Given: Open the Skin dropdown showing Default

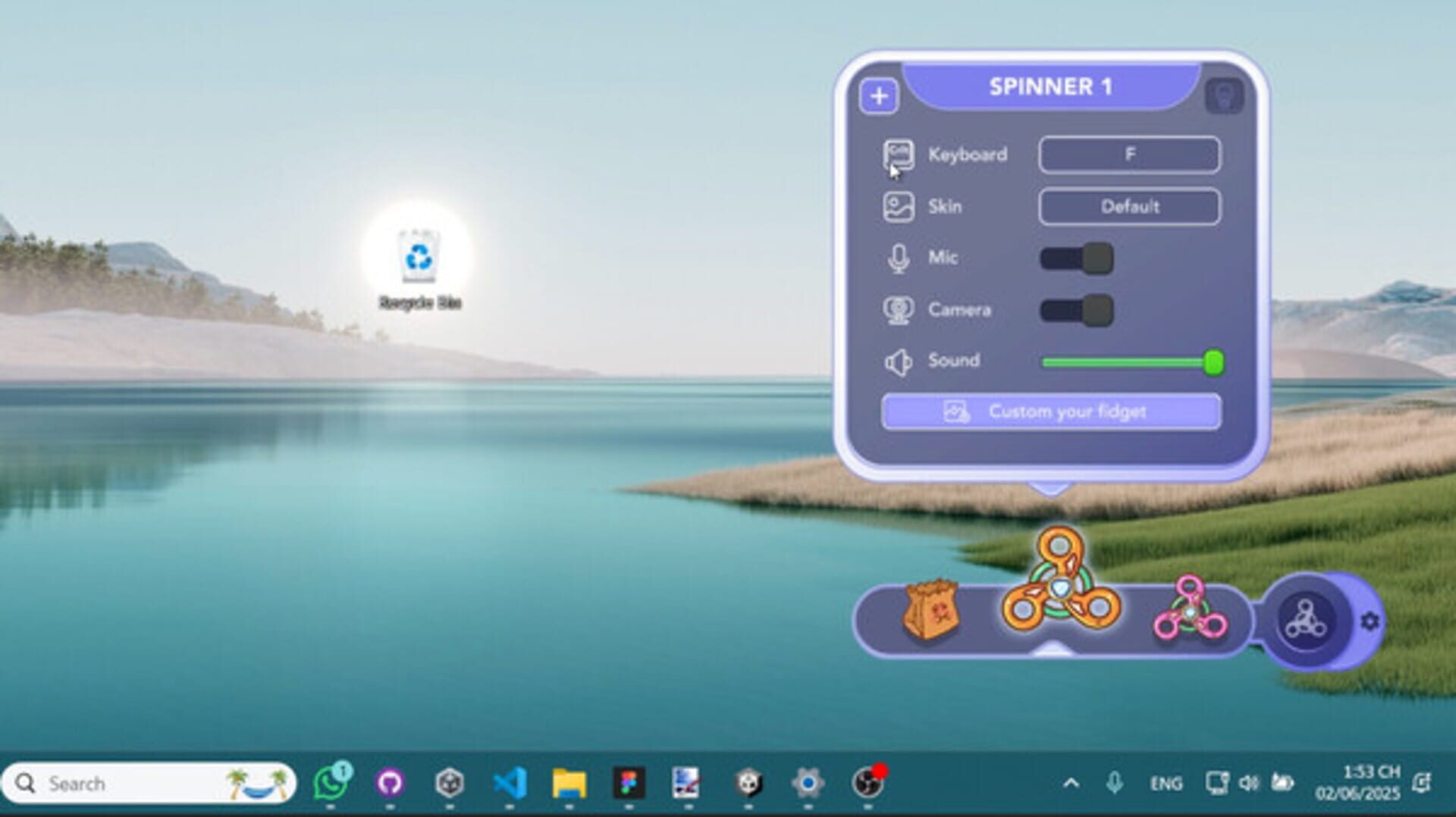Looking at the screenshot, I should (1129, 206).
